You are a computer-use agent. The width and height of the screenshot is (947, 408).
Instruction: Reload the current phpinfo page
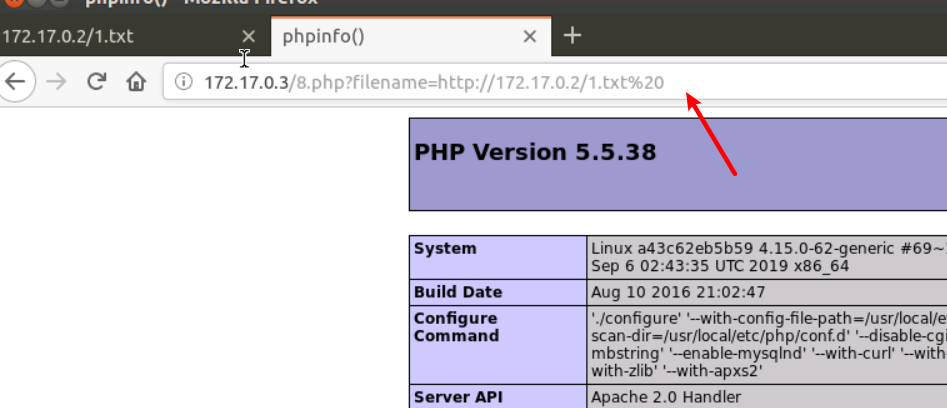pos(97,81)
